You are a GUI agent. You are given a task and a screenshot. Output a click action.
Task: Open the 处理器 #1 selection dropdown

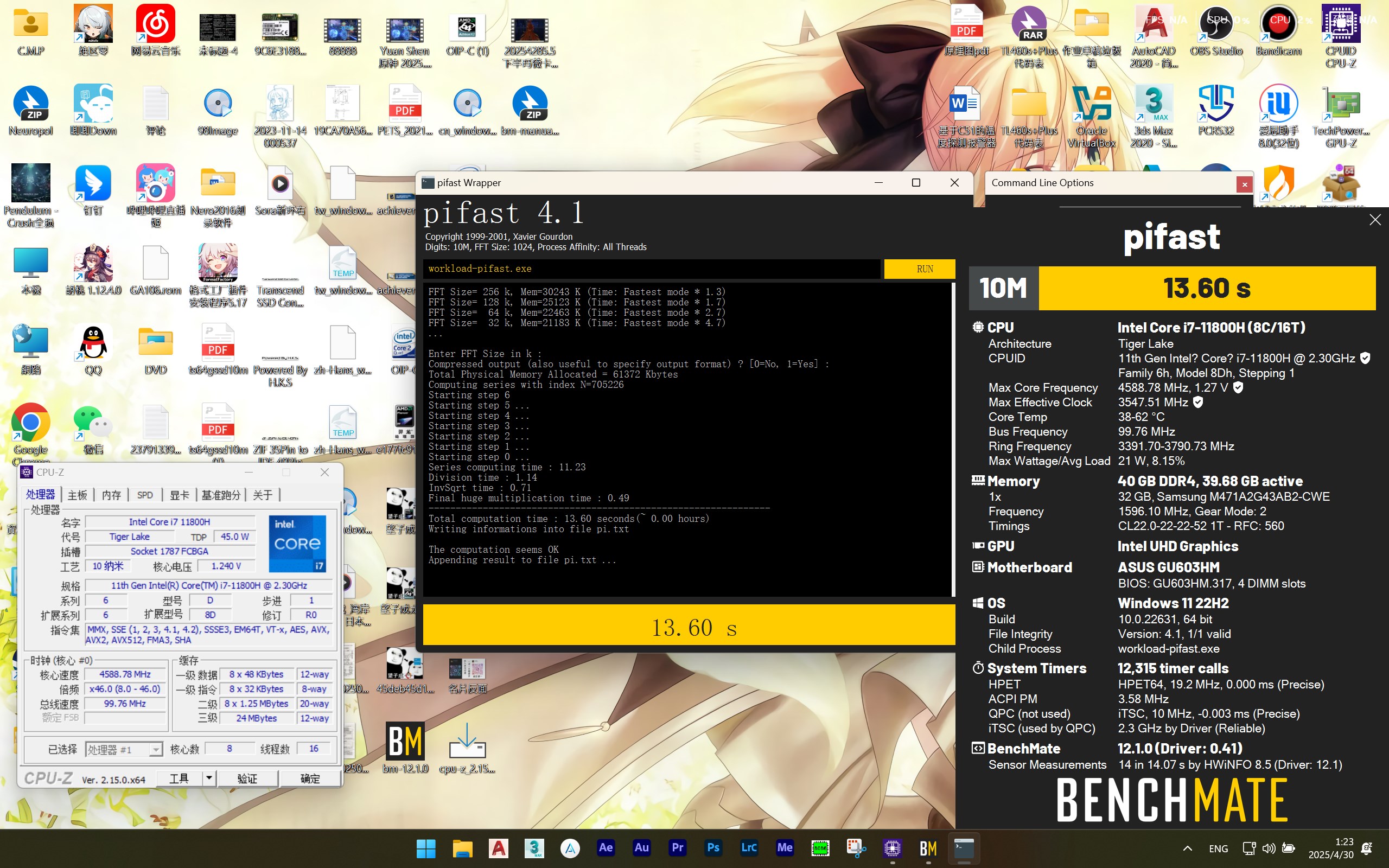(124, 749)
